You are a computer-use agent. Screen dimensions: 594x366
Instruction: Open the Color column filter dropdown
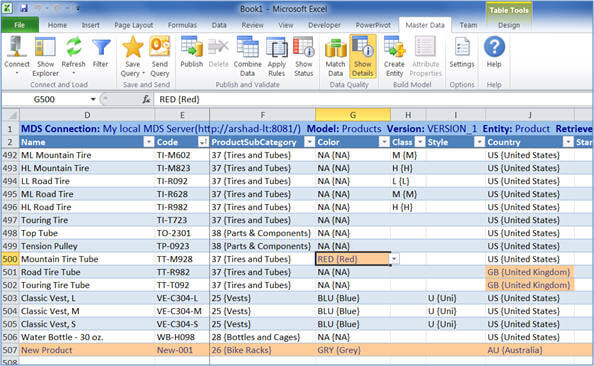tap(384, 142)
